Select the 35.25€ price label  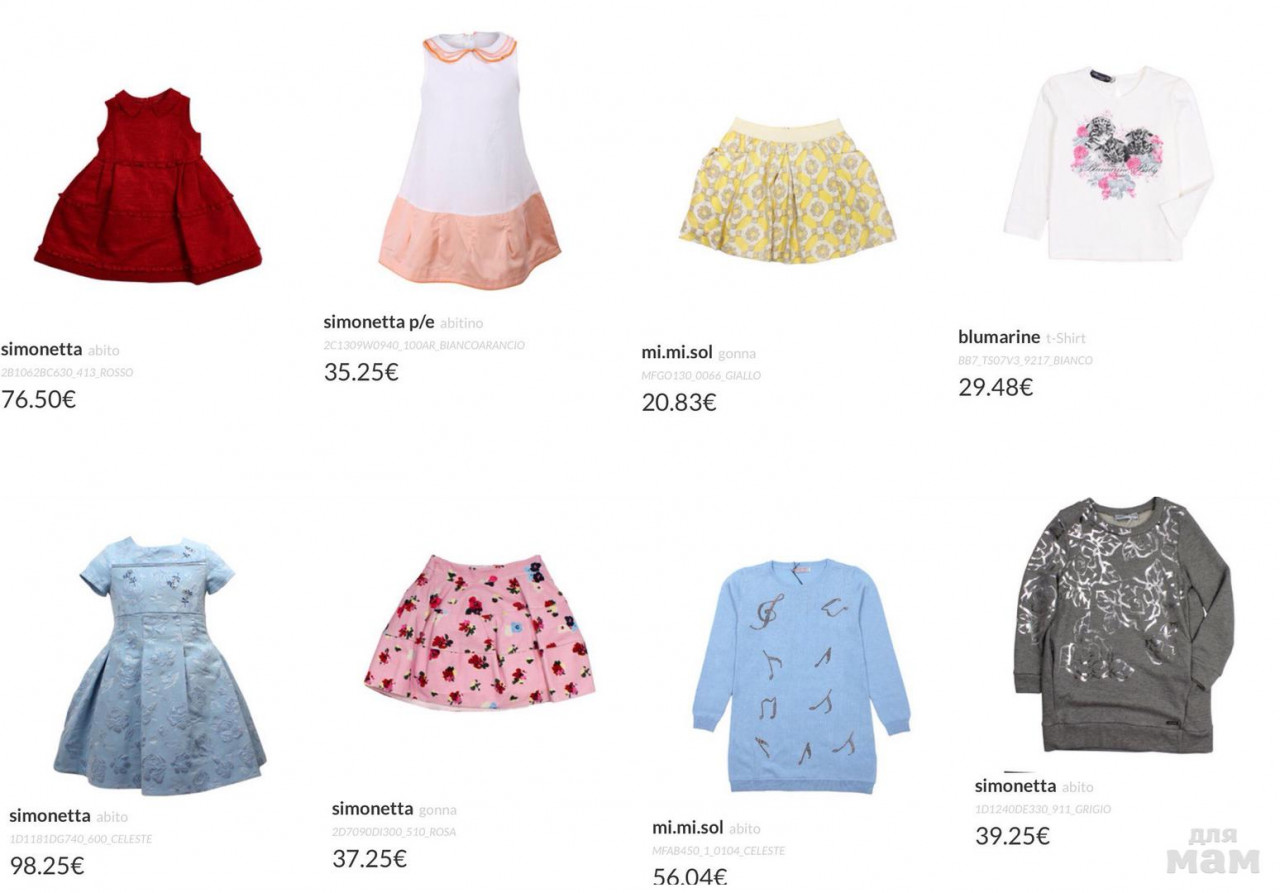[x=361, y=372]
